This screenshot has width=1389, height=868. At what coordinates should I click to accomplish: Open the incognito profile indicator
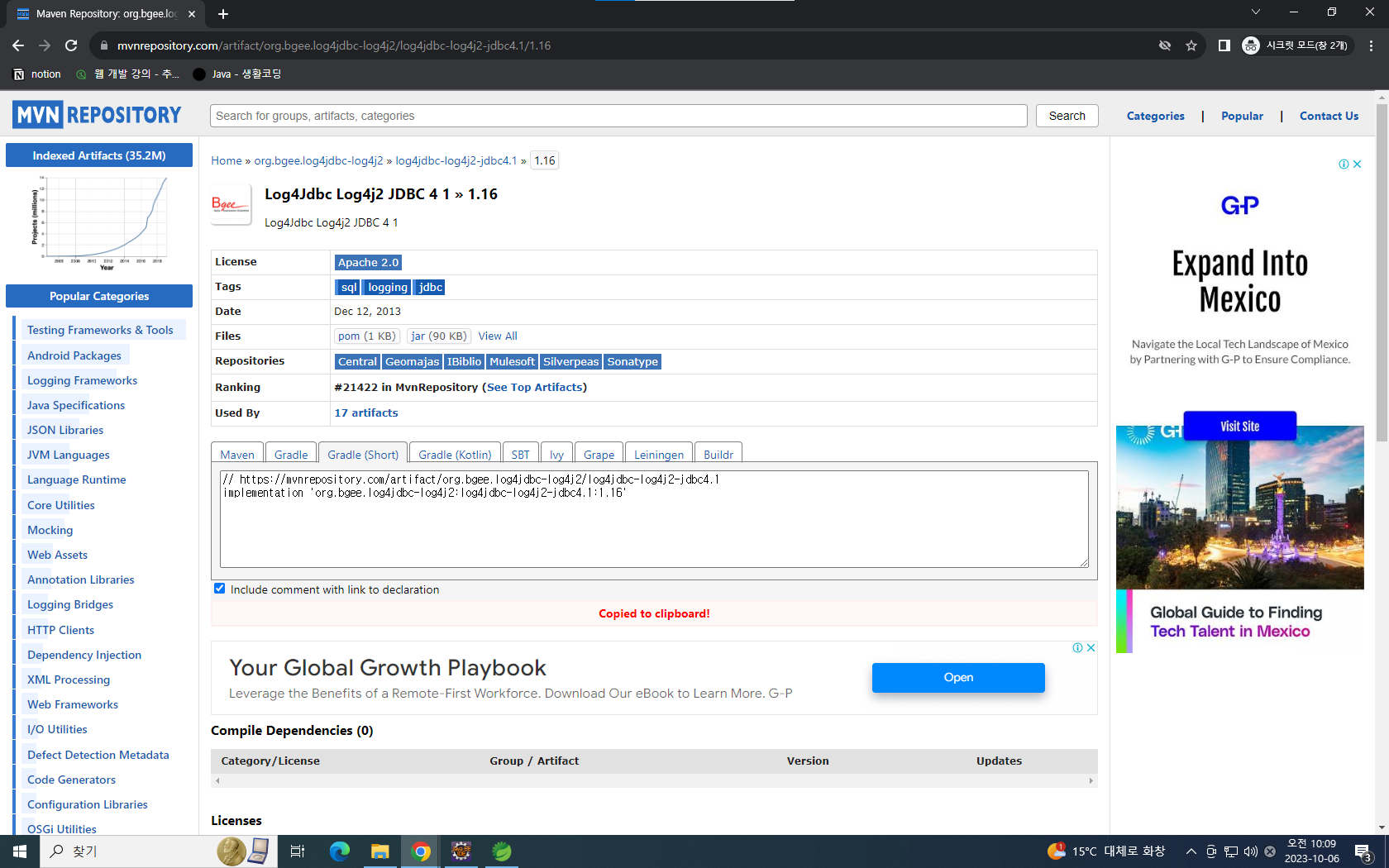tap(1296, 45)
